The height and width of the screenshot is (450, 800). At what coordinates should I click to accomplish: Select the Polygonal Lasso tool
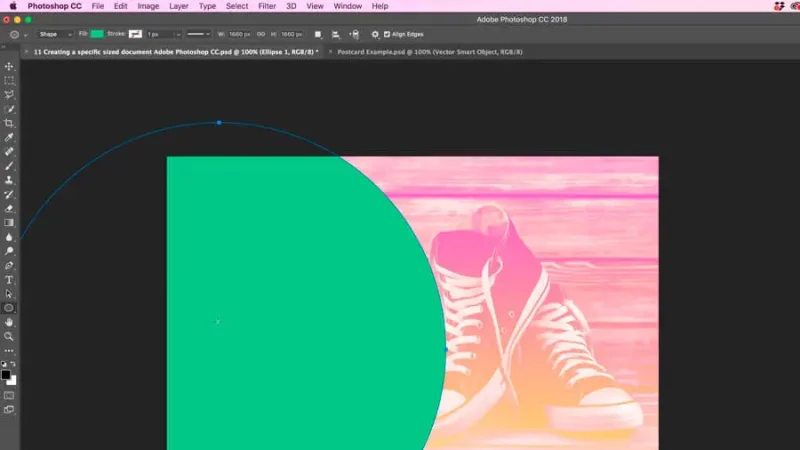click(9, 95)
